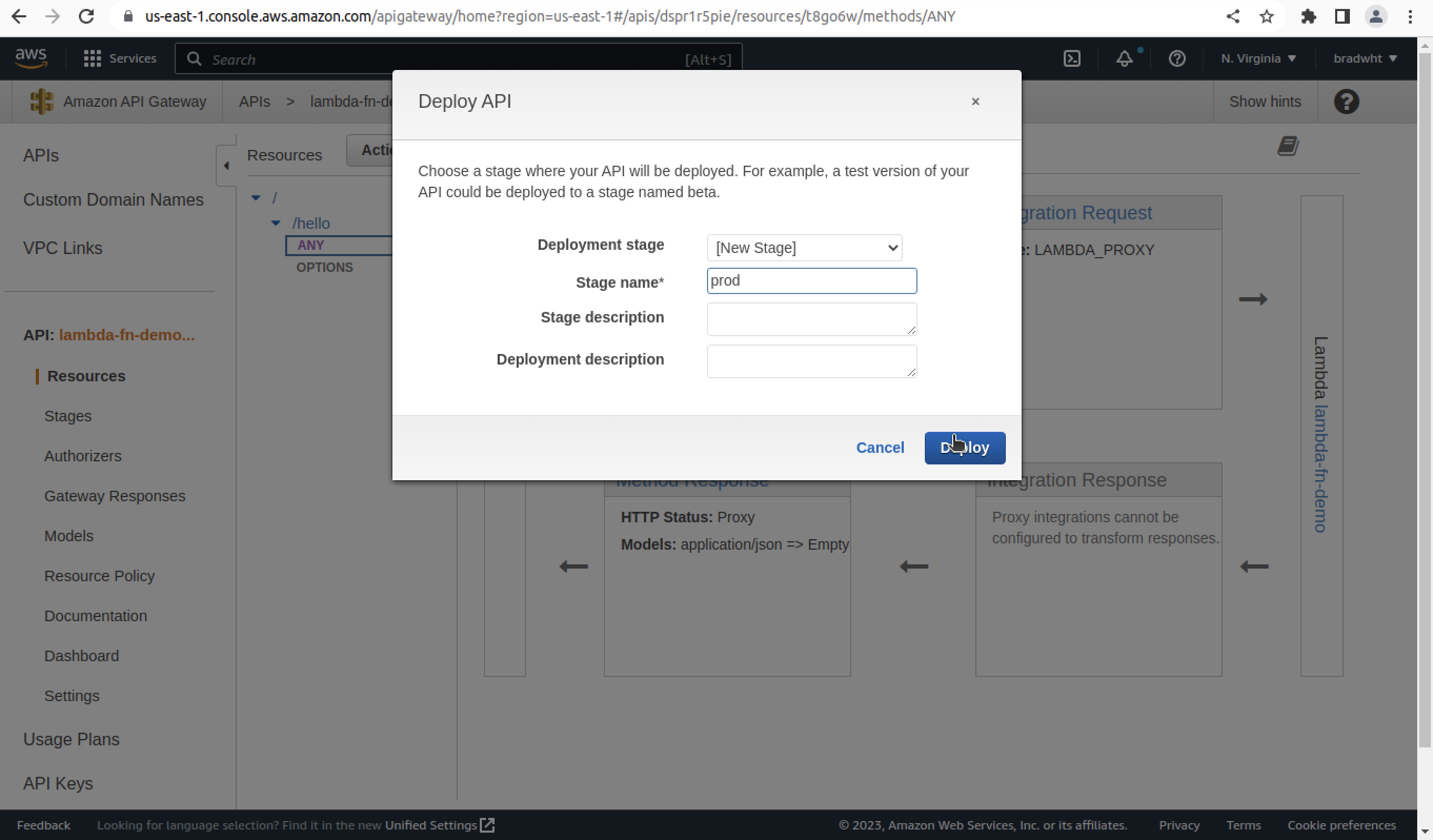Image resolution: width=1433 pixels, height=840 pixels.
Task: Click Terms in the footer
Action: pyautogui.click(x=1243, y=825)
